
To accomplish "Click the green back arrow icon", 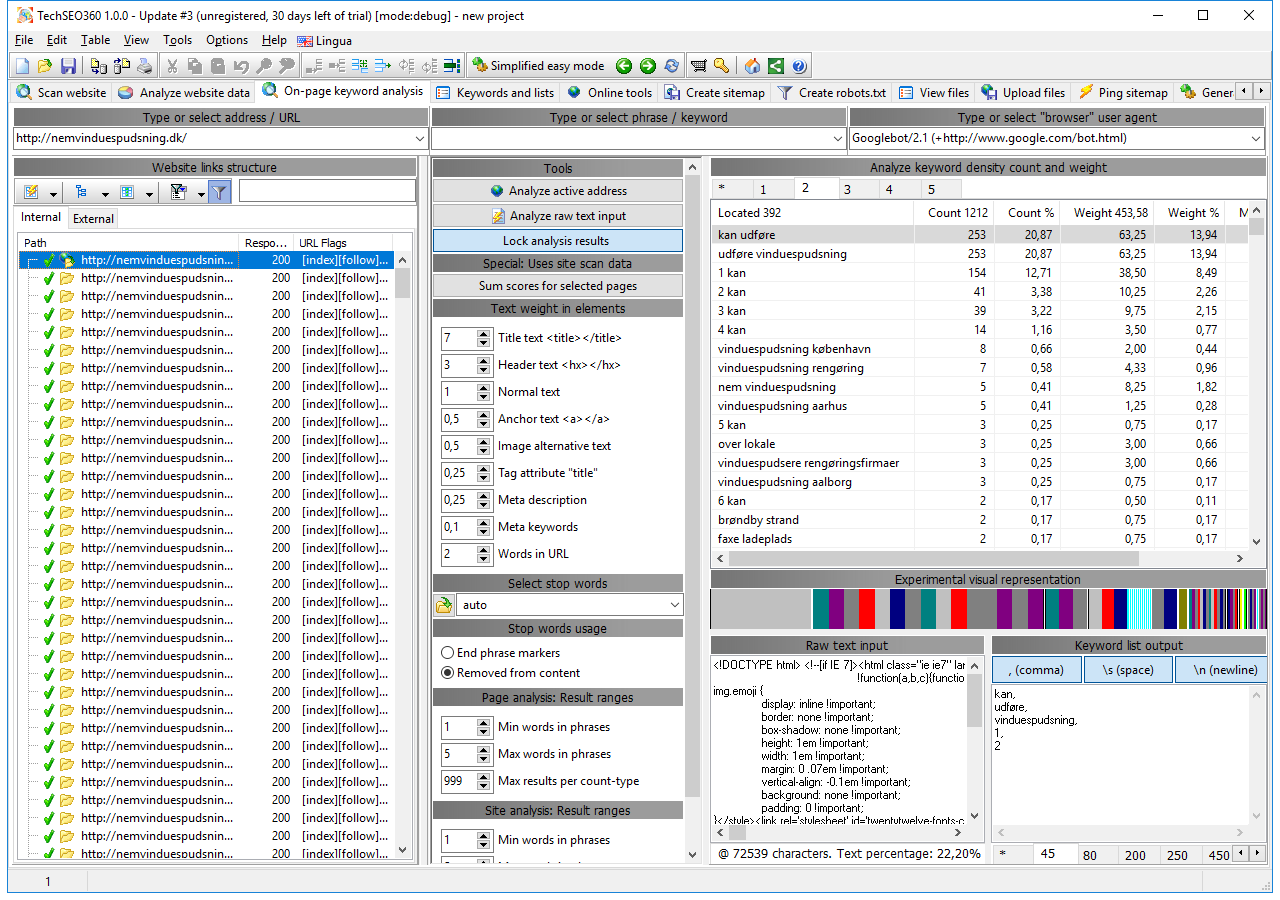I will pyautogui.click(x=624, y=66).
